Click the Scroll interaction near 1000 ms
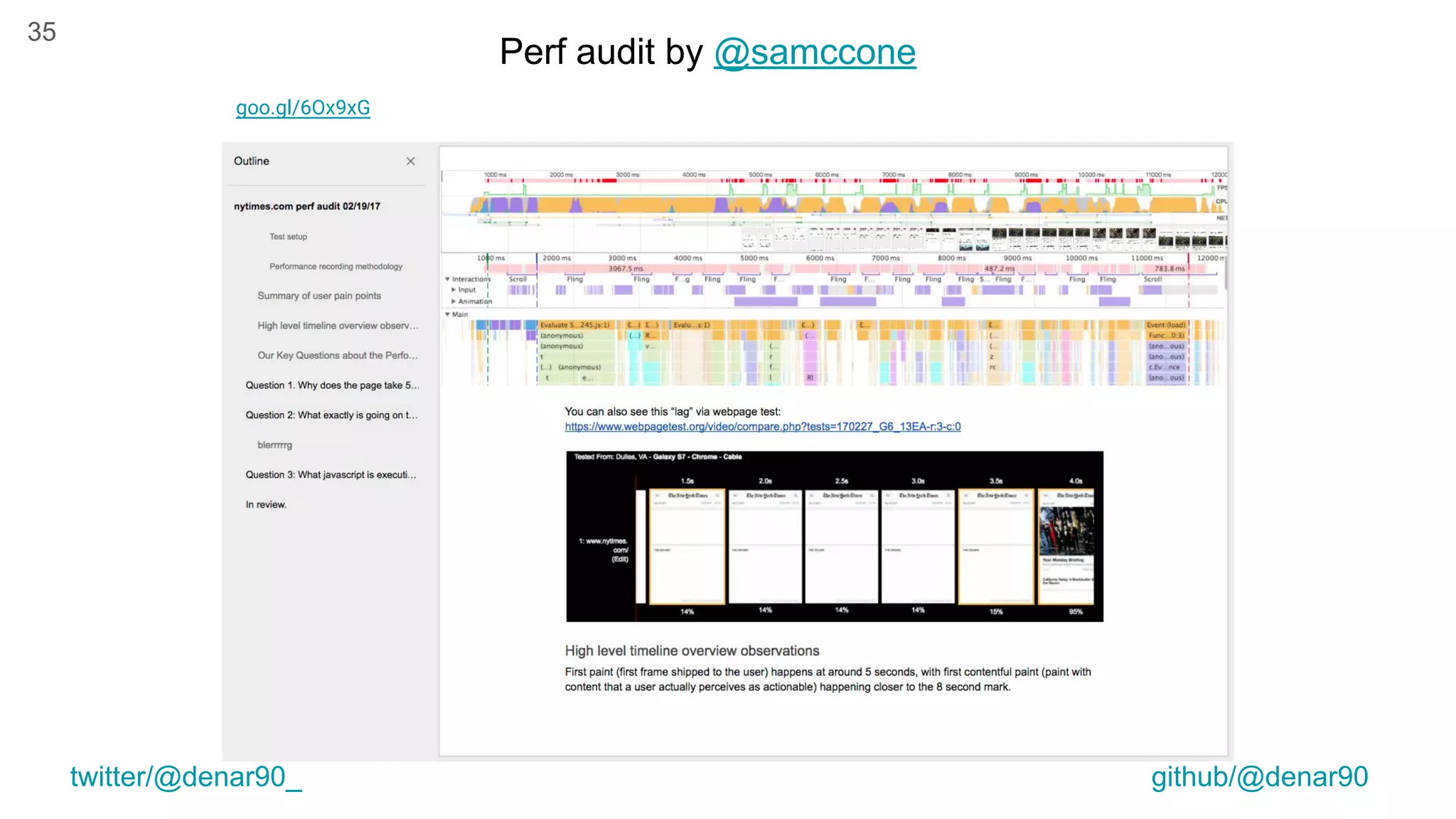 [x=518, y=279]
